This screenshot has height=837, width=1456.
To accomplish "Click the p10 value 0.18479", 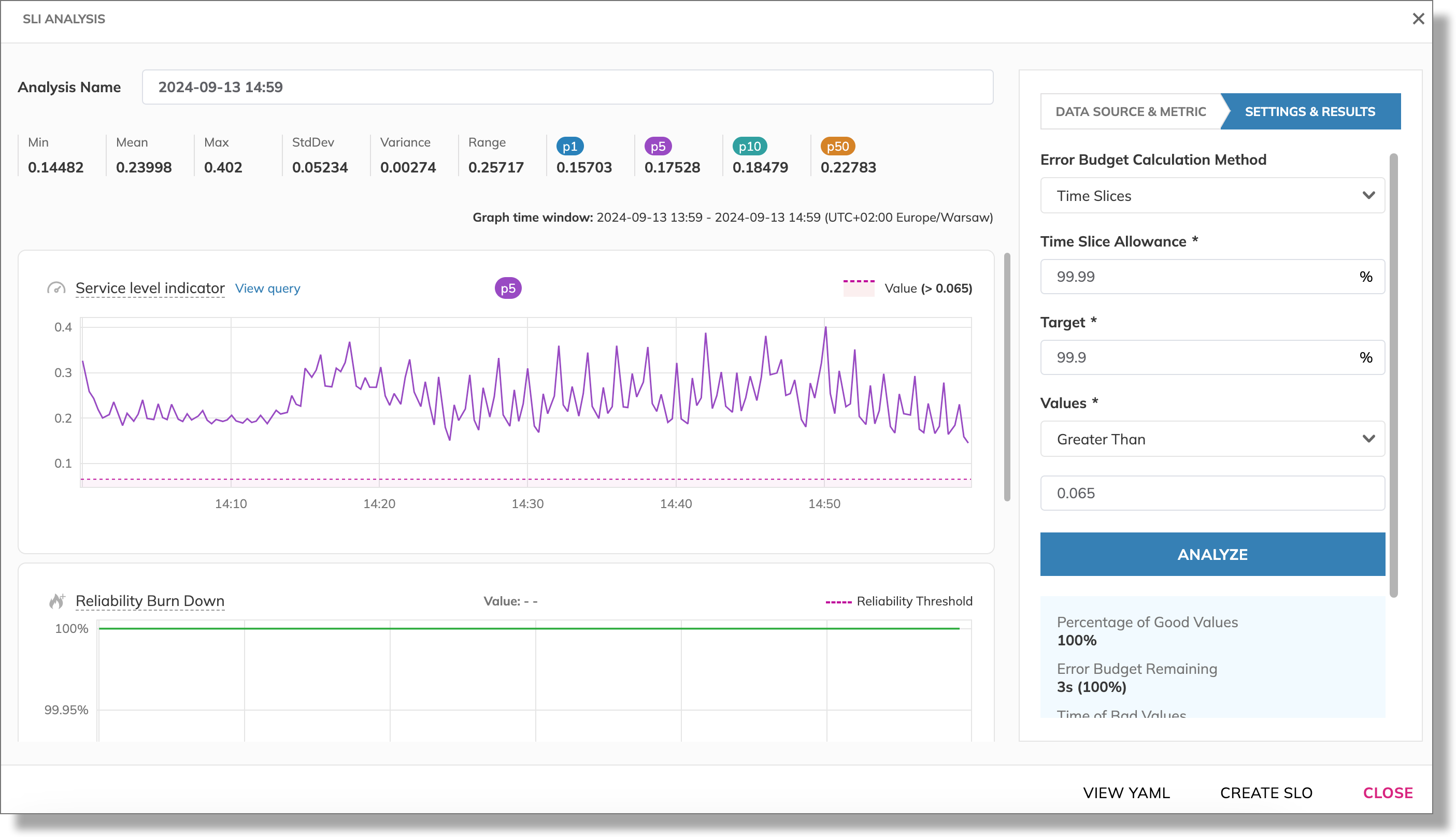I will click(760, 167).
